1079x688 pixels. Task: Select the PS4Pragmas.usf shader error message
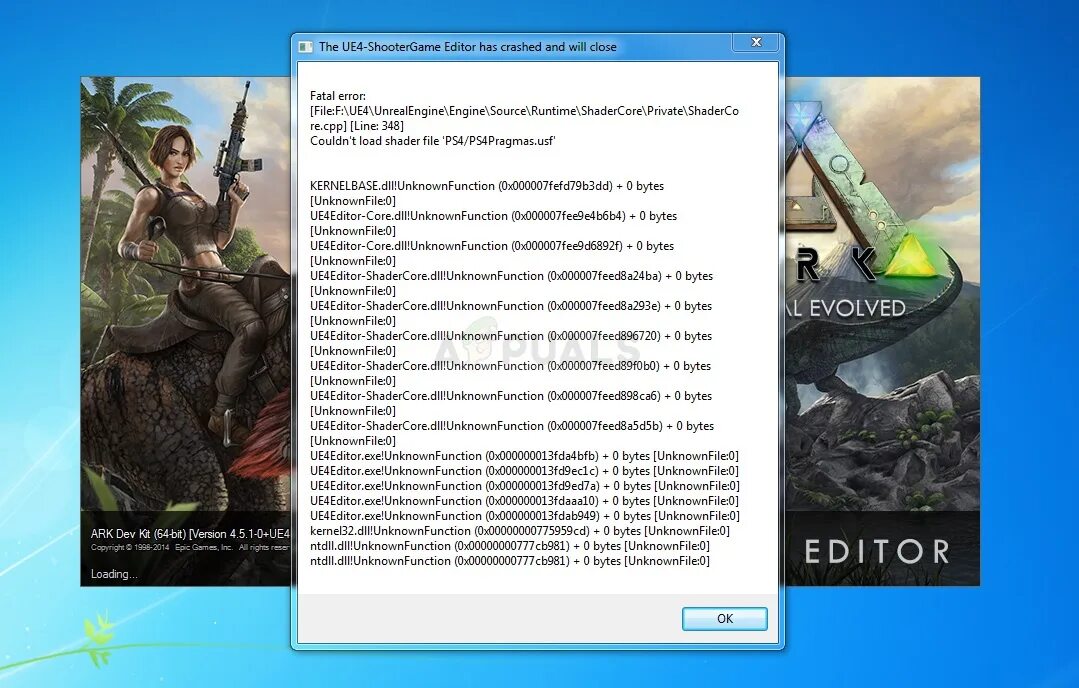[x=430, y=141]
